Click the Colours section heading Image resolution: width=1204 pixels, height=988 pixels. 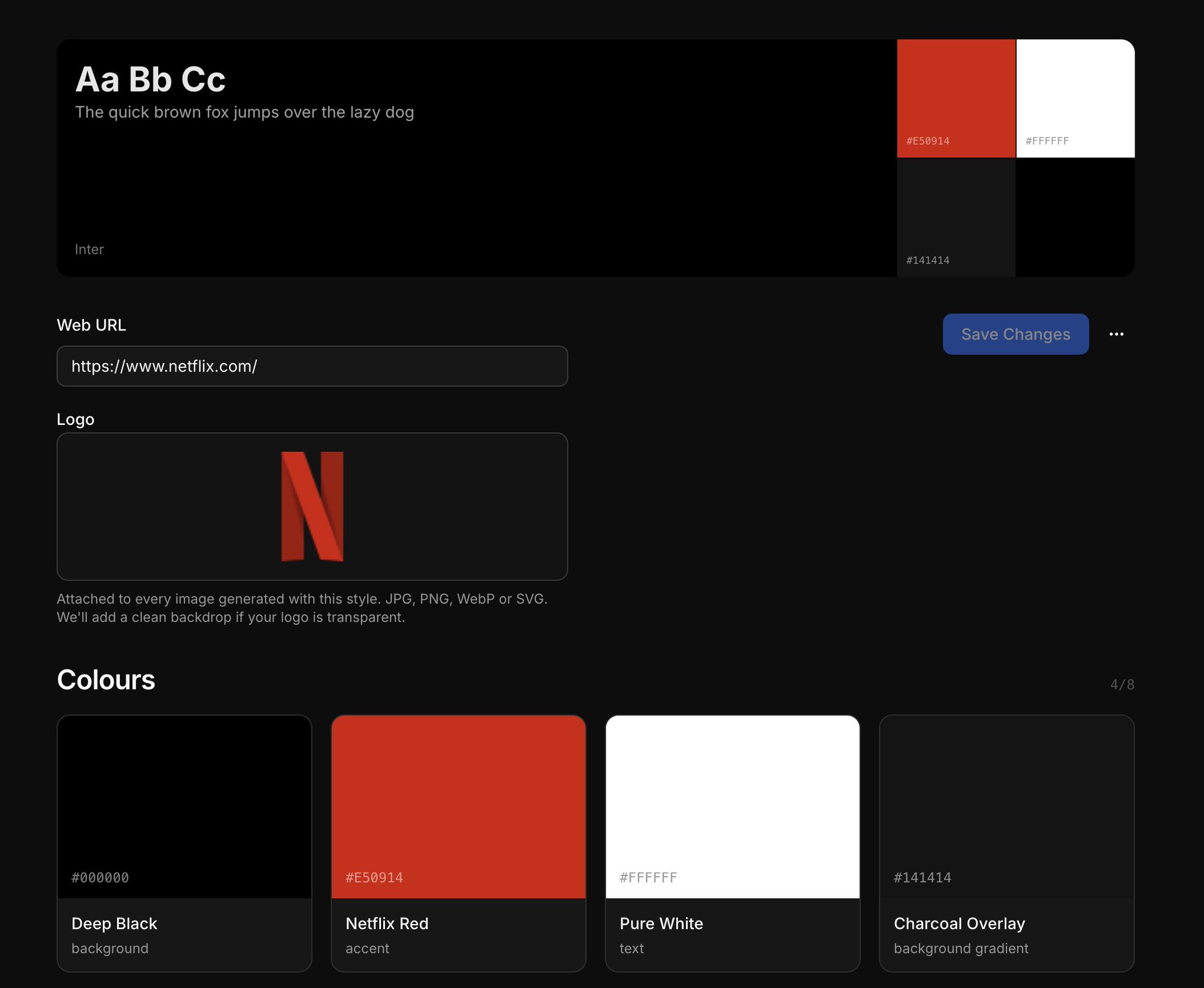pyautogui.click(x=106, y=679)
